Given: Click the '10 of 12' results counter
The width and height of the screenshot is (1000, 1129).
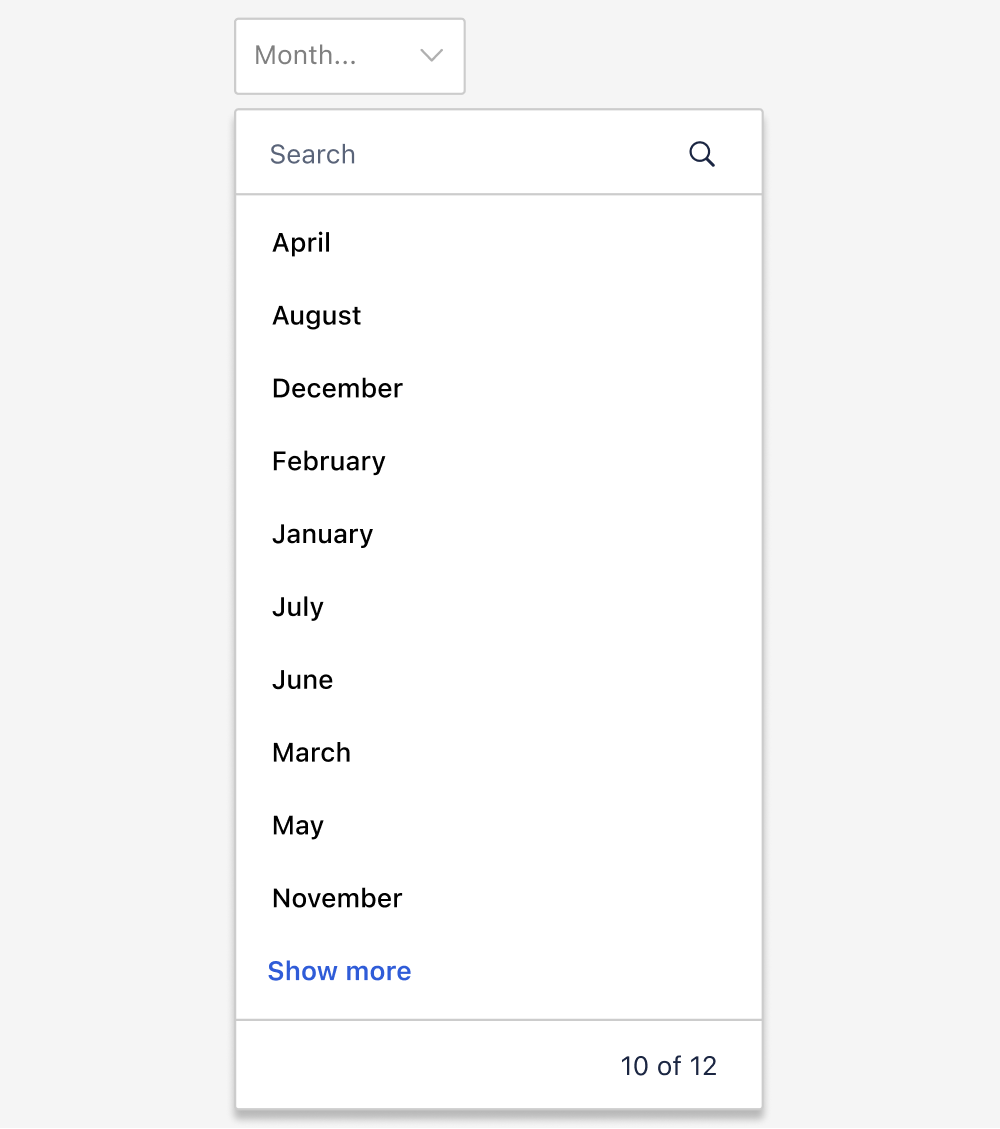Looking at the screenshot, I should coord(668,1066).
